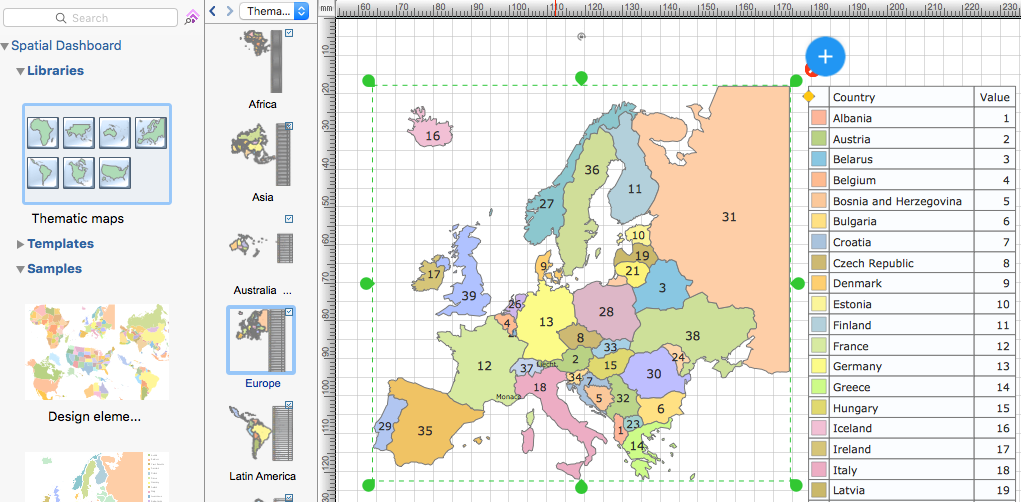Toggle the Australia stencil checkbox
The image size is (1021, 502).
[288, 219]
